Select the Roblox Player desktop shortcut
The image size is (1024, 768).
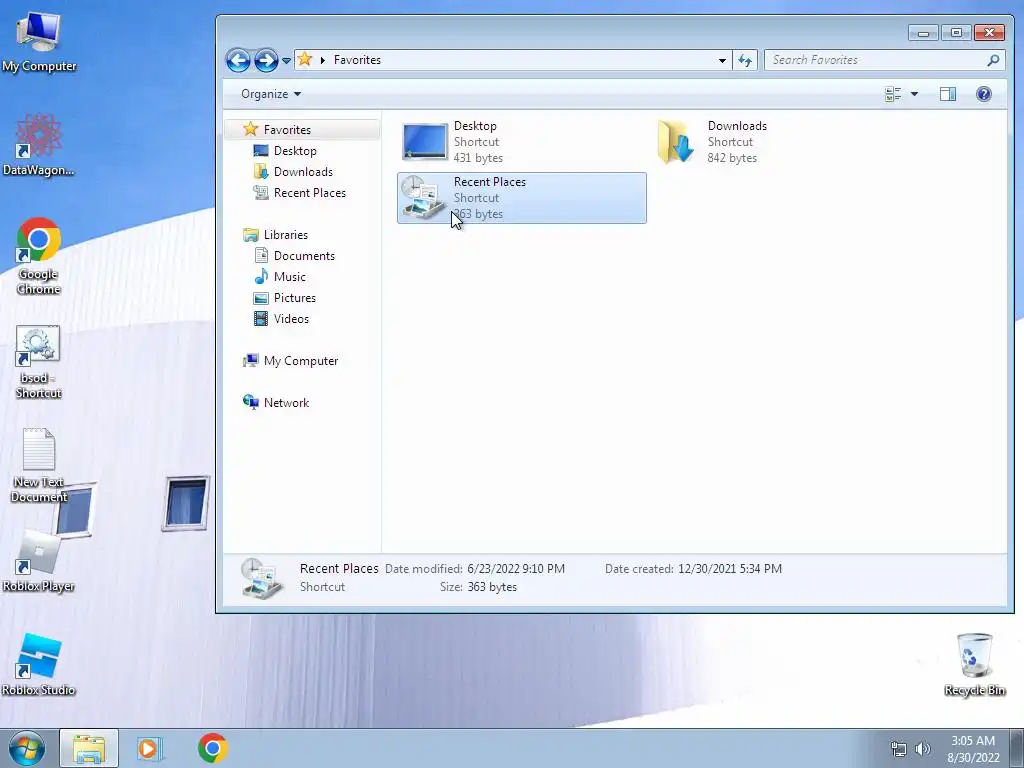click(39, 561)
